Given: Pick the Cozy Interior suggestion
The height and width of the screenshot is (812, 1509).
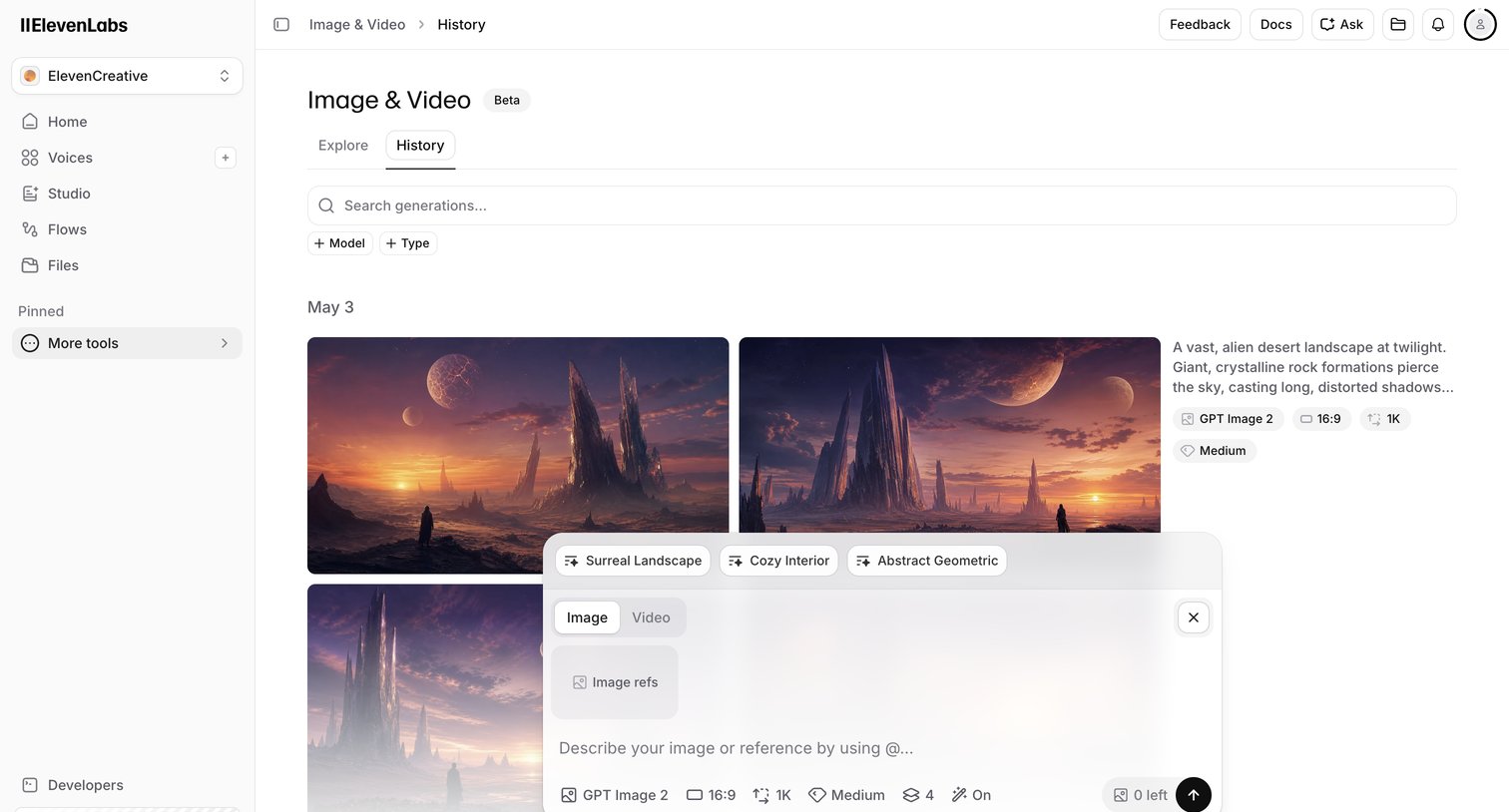Looking at the screenshot, I should point(778,561).
